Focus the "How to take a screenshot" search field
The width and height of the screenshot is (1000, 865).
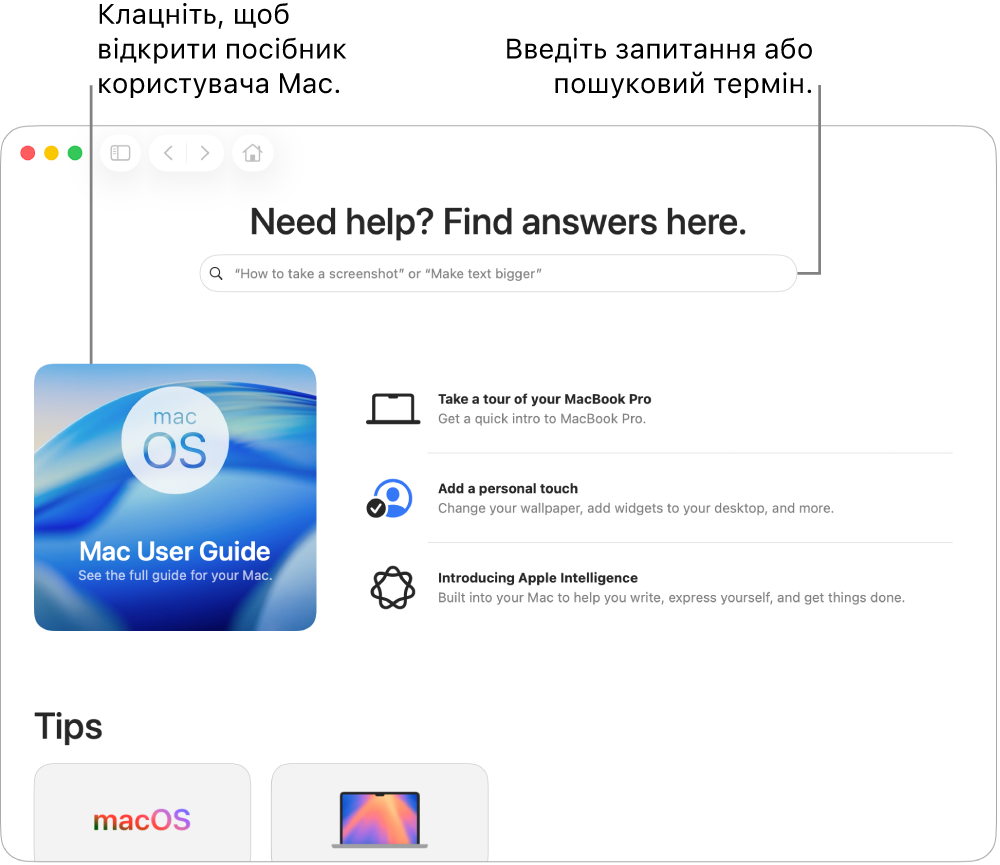[498, 274]
